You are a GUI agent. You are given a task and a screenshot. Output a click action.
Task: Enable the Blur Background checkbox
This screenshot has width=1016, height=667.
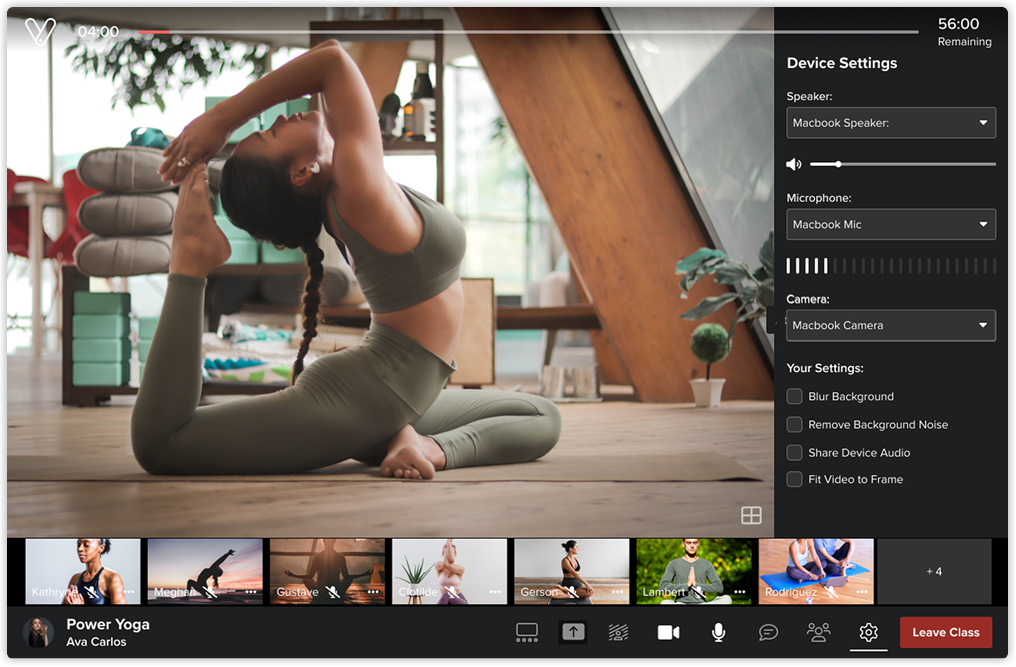[x=794, y=397]
